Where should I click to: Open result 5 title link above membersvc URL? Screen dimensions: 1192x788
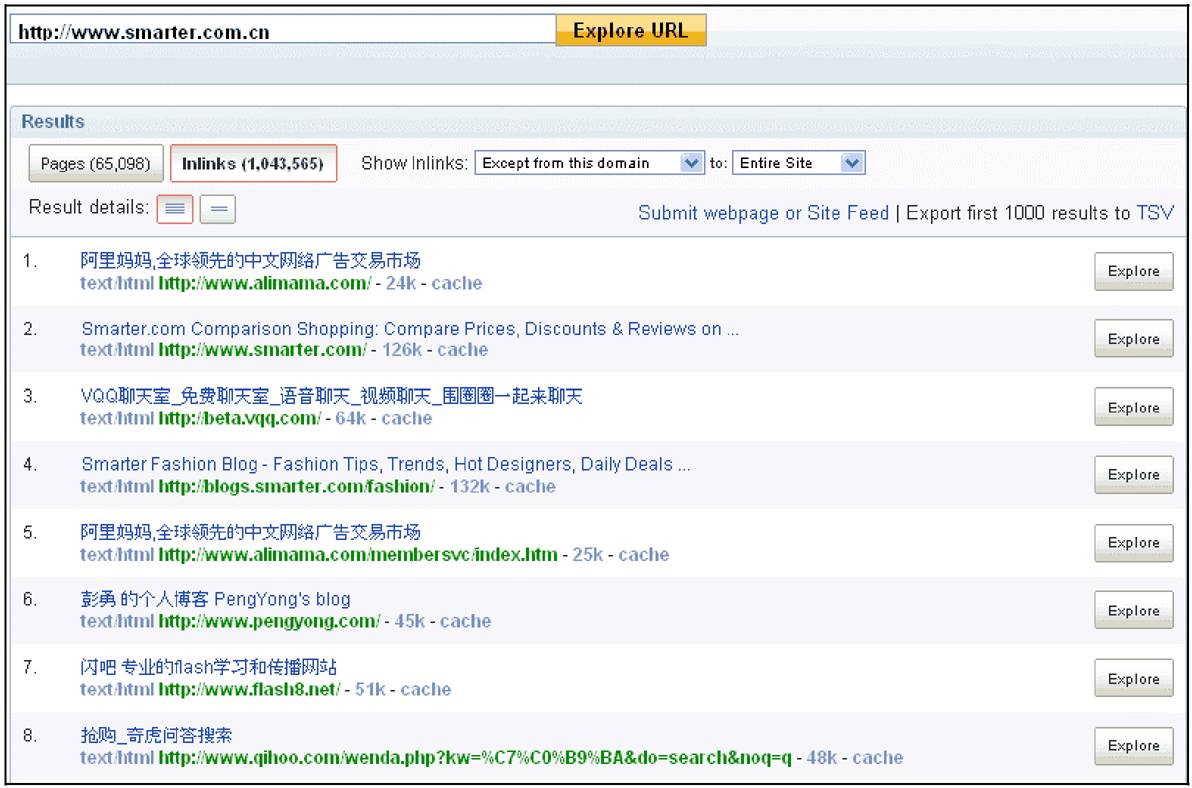[251, 532]
